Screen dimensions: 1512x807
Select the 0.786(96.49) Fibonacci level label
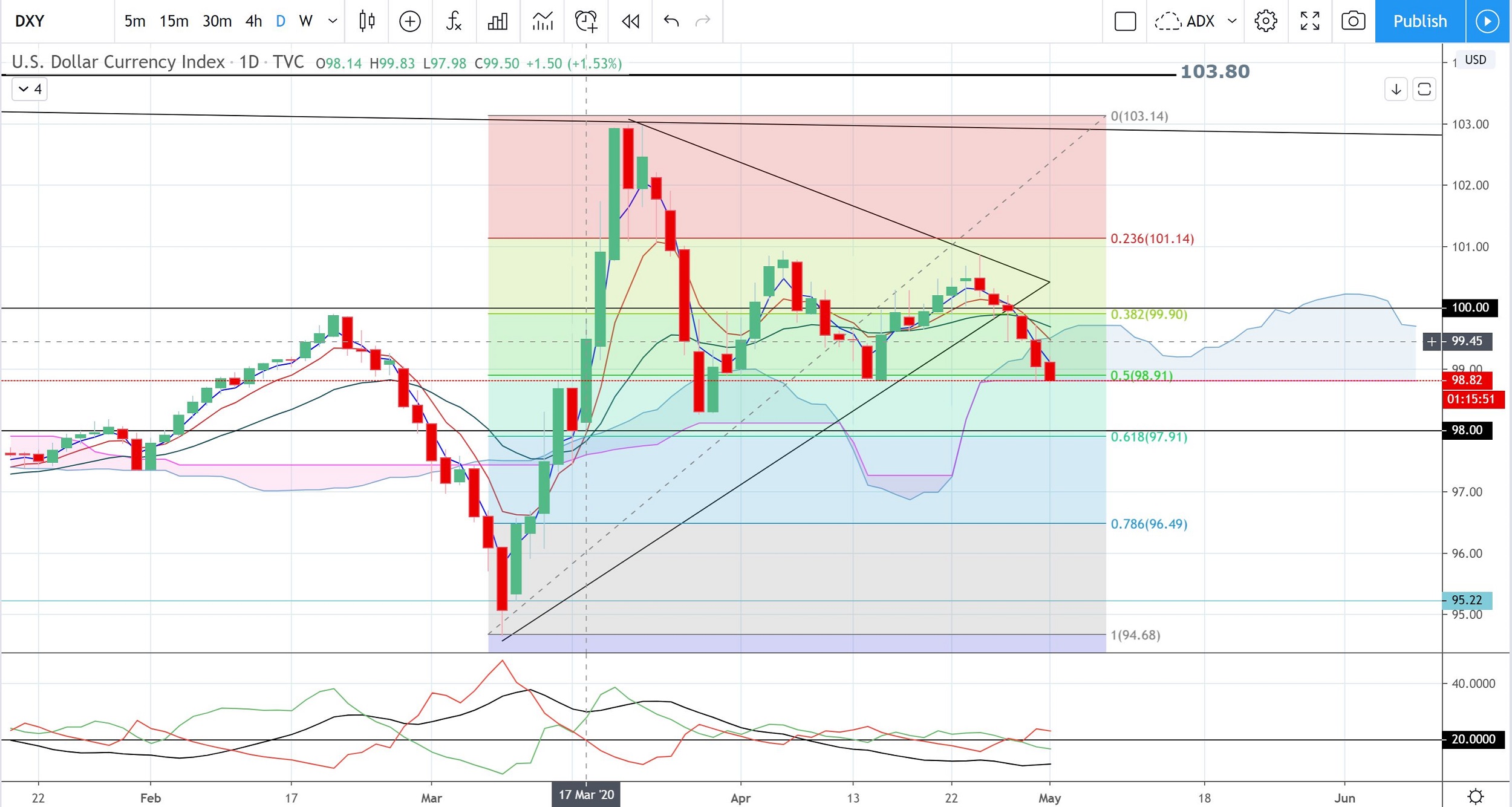click(x=1149, y=524)
